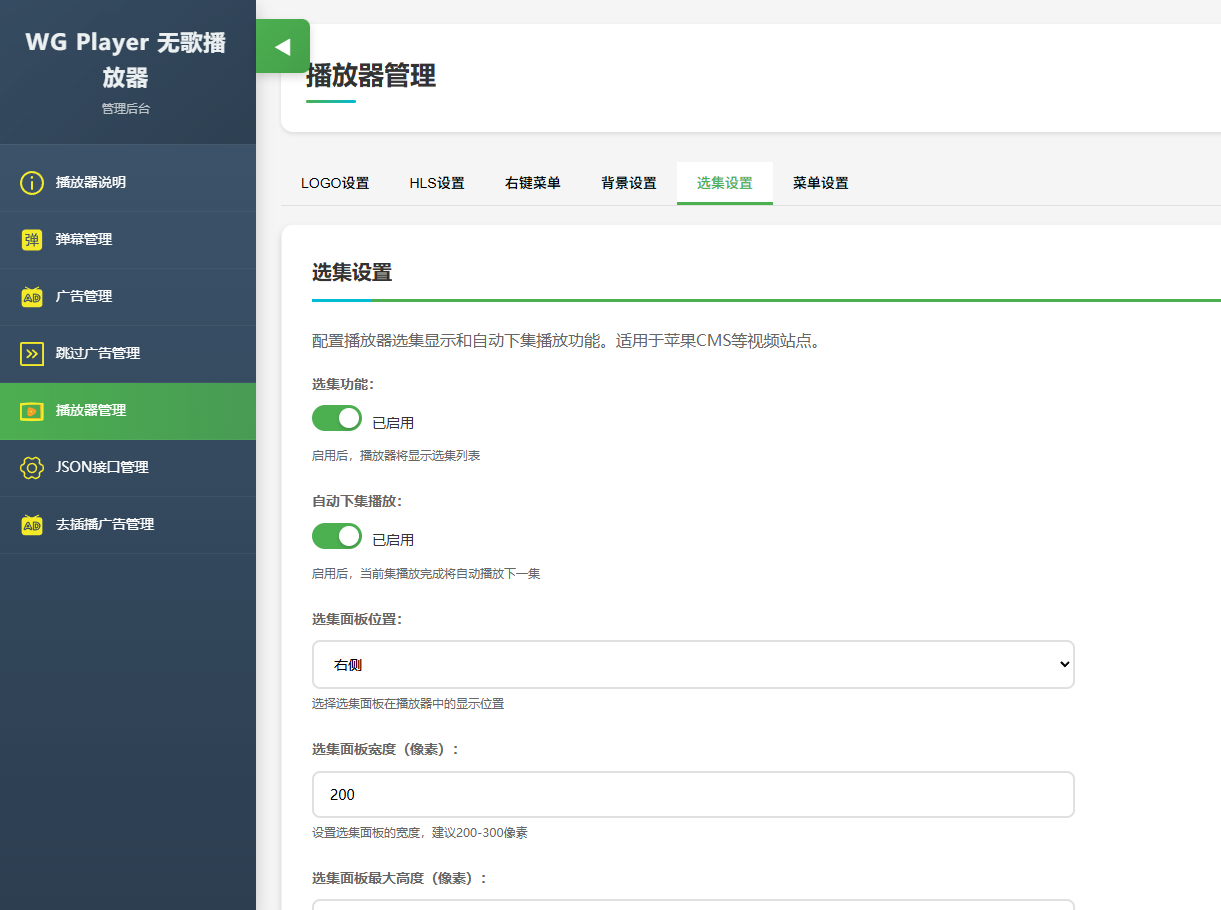1221x910 pixels.
Task: Click the info icon beside 播放器说明
Action: point(32,183)
